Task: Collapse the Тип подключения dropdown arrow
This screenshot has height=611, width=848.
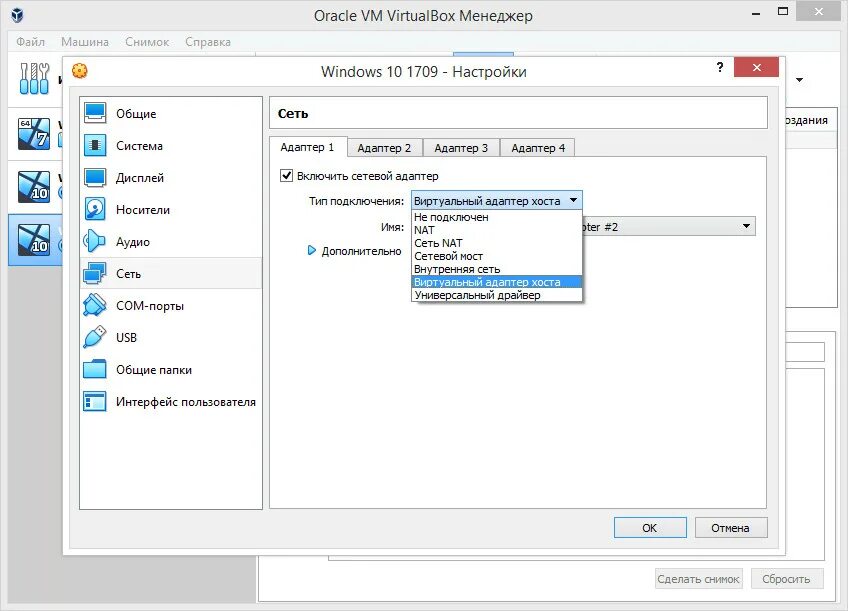Action: 573,201
